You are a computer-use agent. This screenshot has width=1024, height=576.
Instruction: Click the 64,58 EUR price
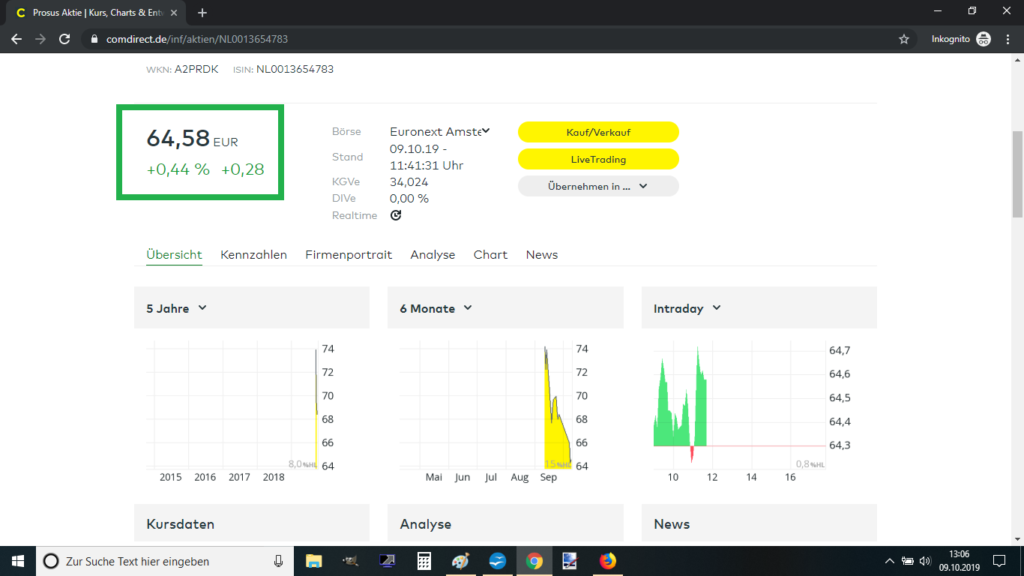[x=192, y=138]
